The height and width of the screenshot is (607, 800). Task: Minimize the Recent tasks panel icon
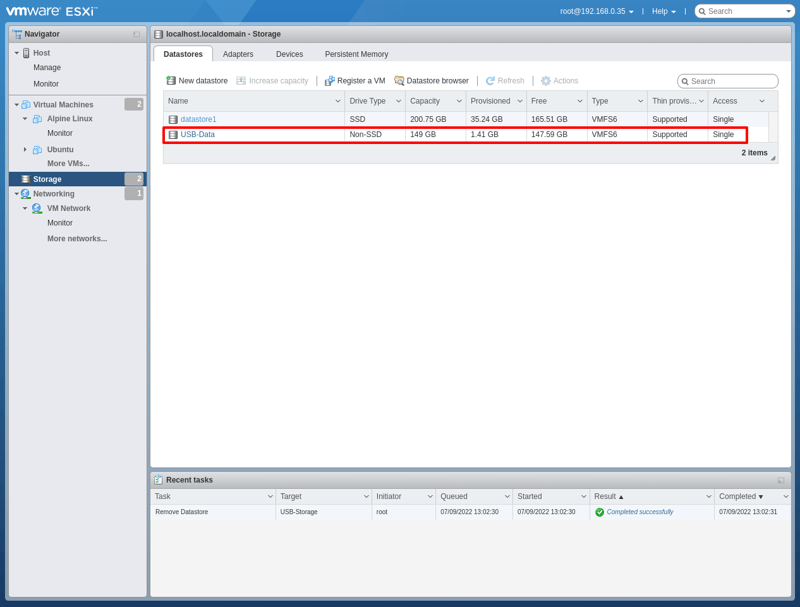pos(781,480)
